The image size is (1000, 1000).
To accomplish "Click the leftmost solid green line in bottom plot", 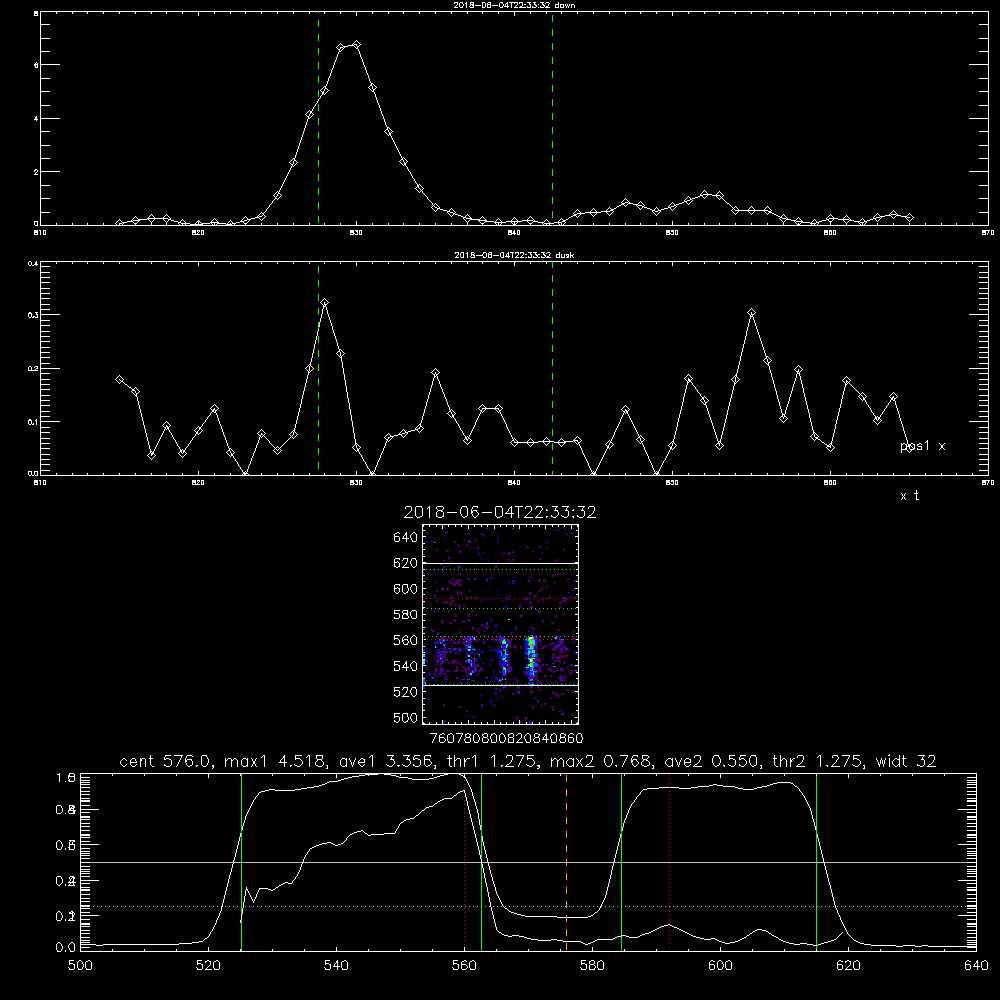I will (242, 861).
